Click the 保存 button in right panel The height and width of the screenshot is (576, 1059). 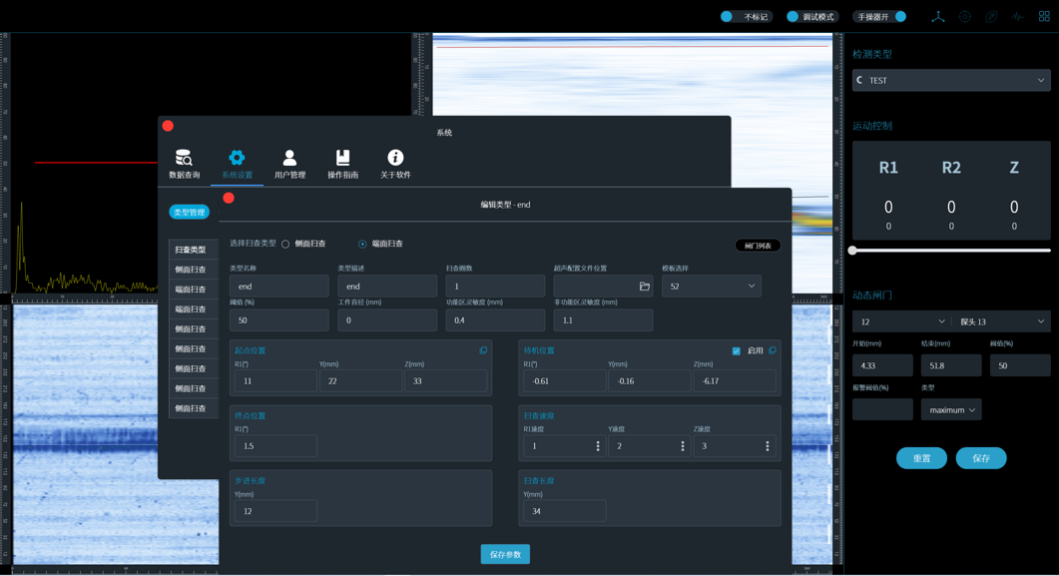pos(981,459)
